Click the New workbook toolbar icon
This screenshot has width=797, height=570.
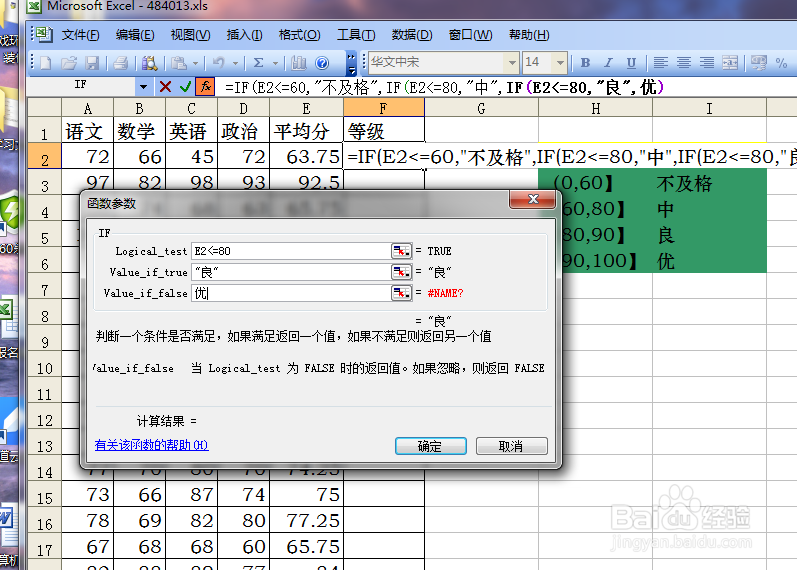coord(46,63)
